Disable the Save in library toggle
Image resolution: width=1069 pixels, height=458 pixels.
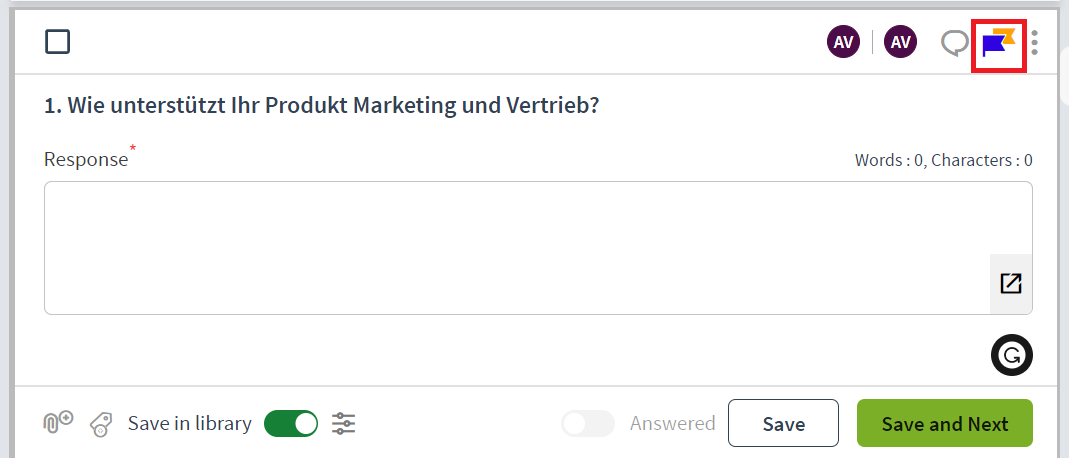pyautogui.click(x=290, y=423)
